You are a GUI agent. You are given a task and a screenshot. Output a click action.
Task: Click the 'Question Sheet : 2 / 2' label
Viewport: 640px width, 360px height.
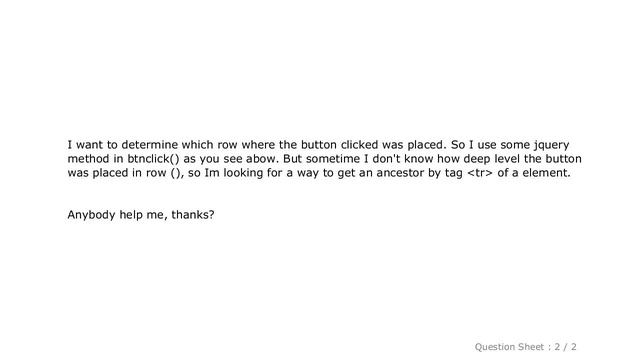[x=525, y=347]
